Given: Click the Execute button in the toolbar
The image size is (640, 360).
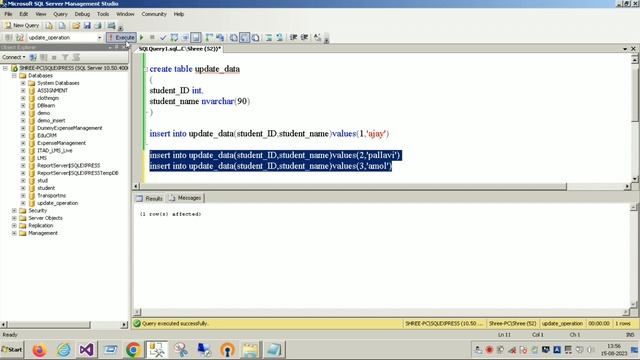Looking at the screenshot, I should [121, 38].
